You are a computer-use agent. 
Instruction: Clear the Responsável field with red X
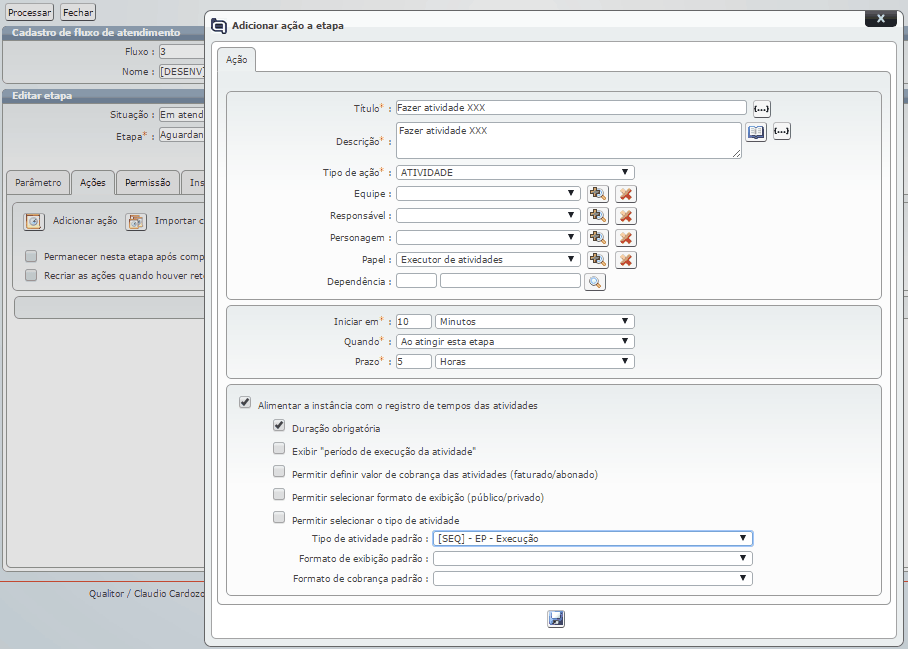pyautogui.click(x=626, y=216)
